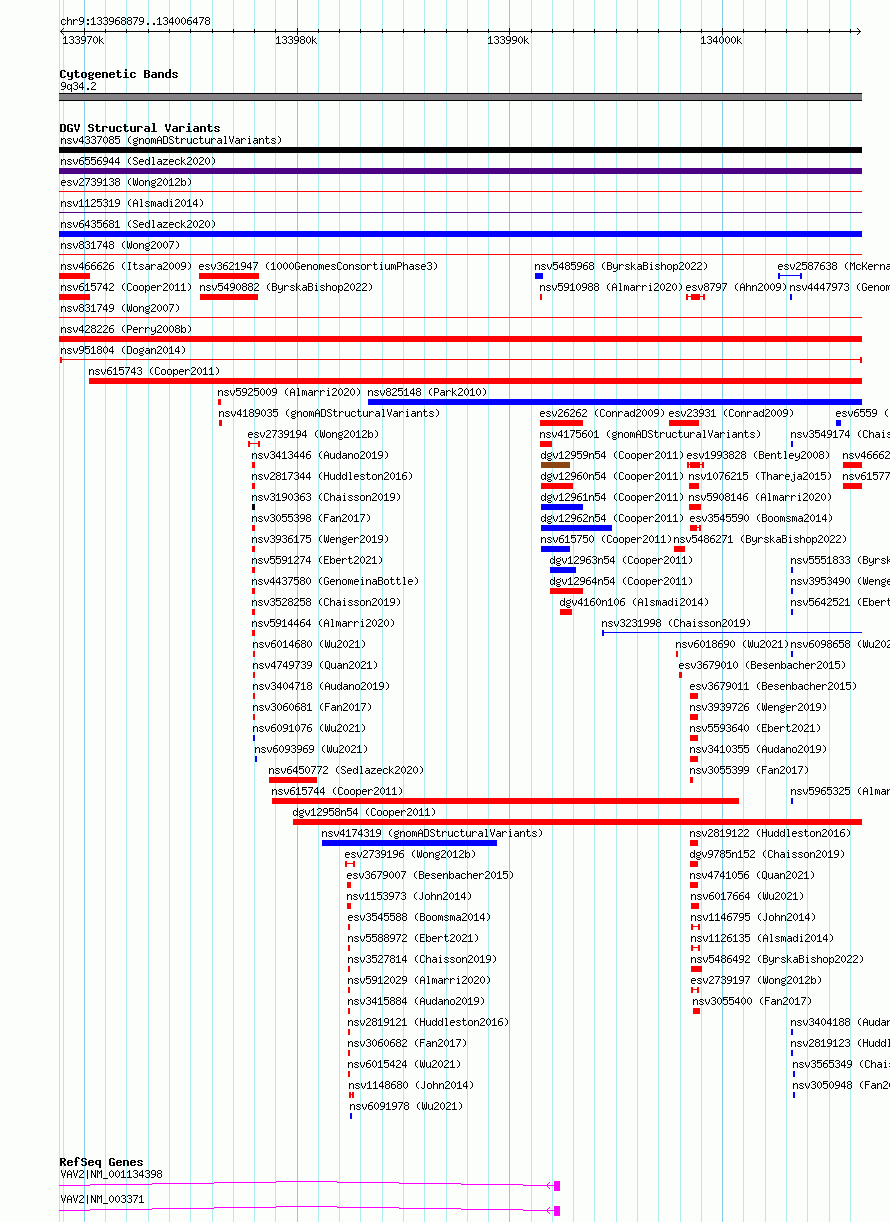Image resolution: width=890 pixels, height=1222 pixels.
Task: Click the nsv3190363 Chaisson2019 label
Action: point(327,497)
